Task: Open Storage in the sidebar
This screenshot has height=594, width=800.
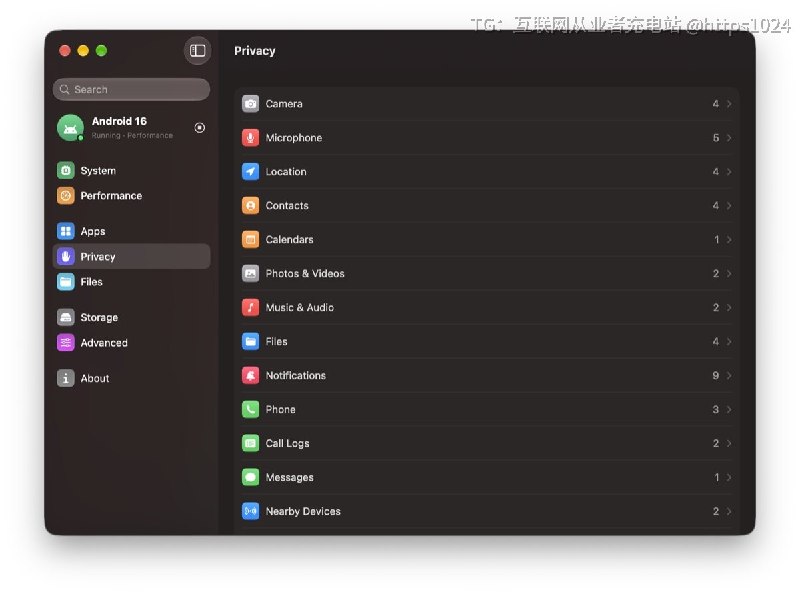Action: click(x=132, y=317)
